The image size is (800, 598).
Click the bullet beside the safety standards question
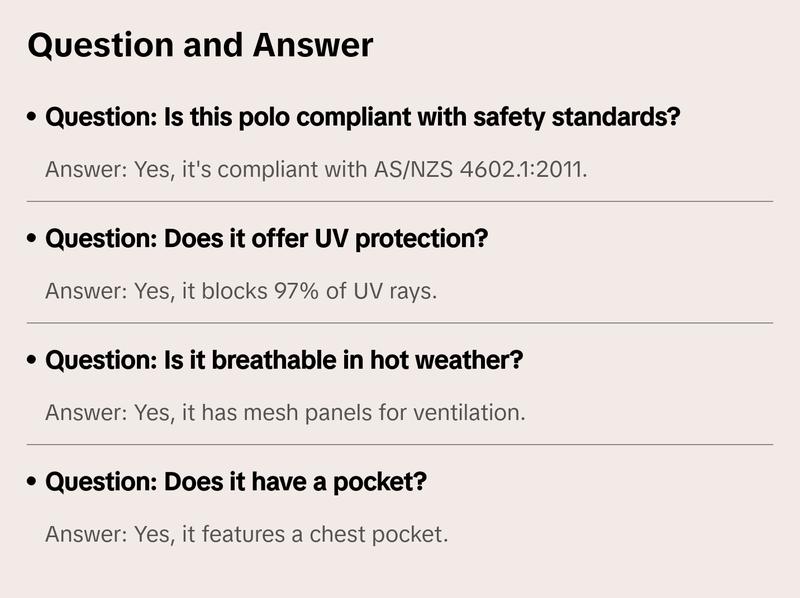click(x=34, y=118)
